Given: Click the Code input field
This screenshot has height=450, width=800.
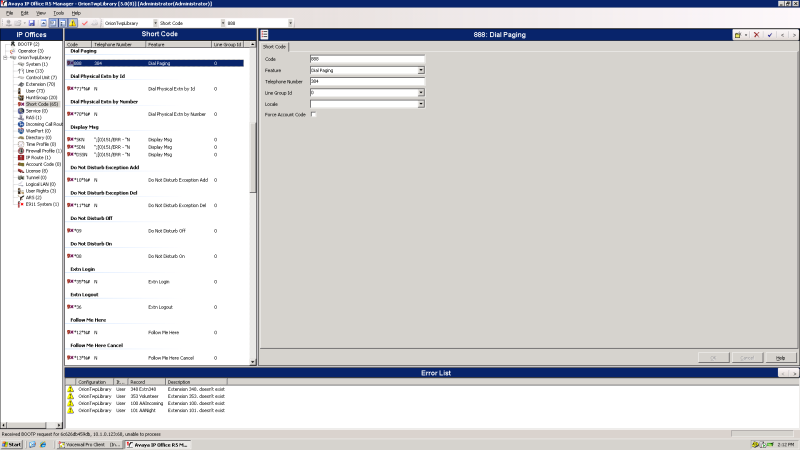Looking at the screenshot, I should (367, 59).
